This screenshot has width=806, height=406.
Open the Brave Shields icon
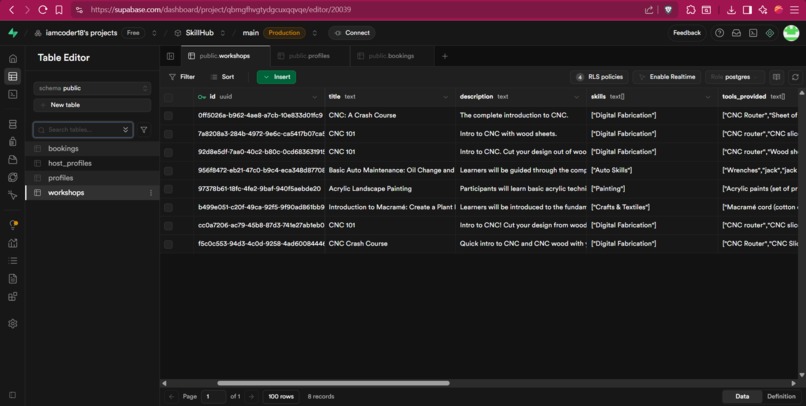(x=668, y=10)
